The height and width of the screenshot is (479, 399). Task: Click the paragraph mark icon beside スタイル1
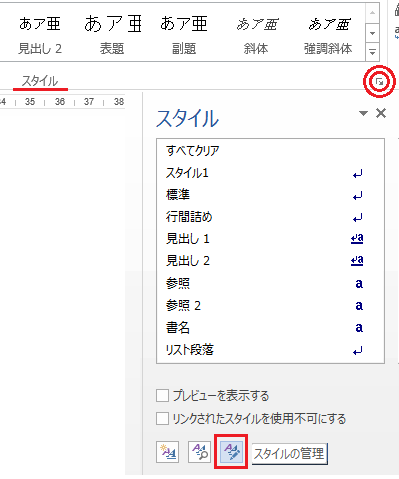tap(358, 174)
